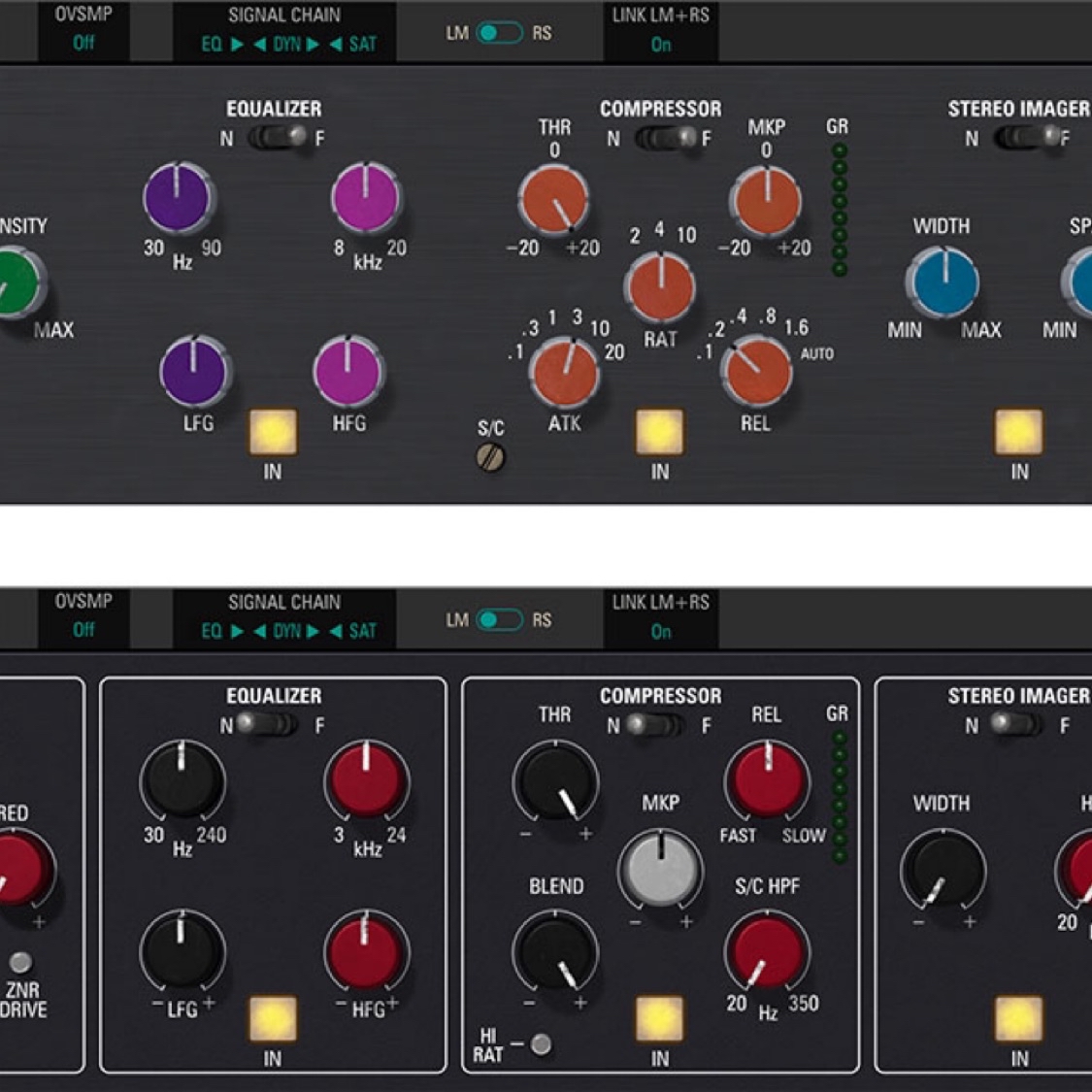Click the GR meter LEDs in upper compressor
Viewport: 1092px width, 1092px height.
(x=840, y=210)
